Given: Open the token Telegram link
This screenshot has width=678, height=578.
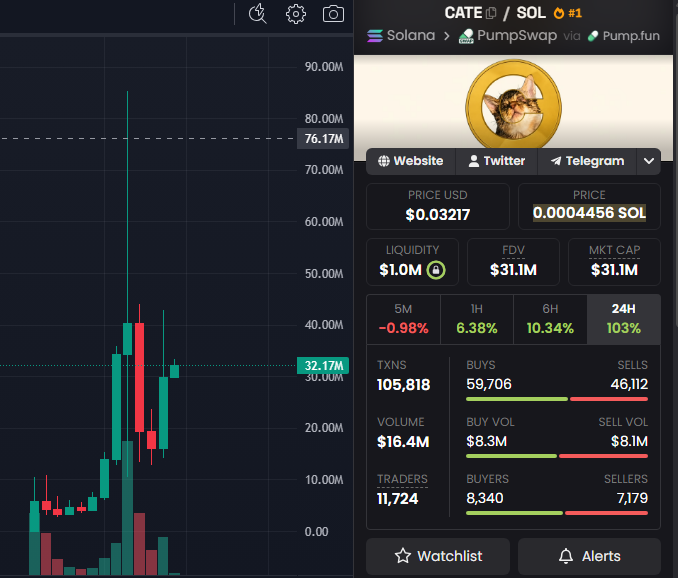Looking at the screenshot, I should (x=587, y=161).
